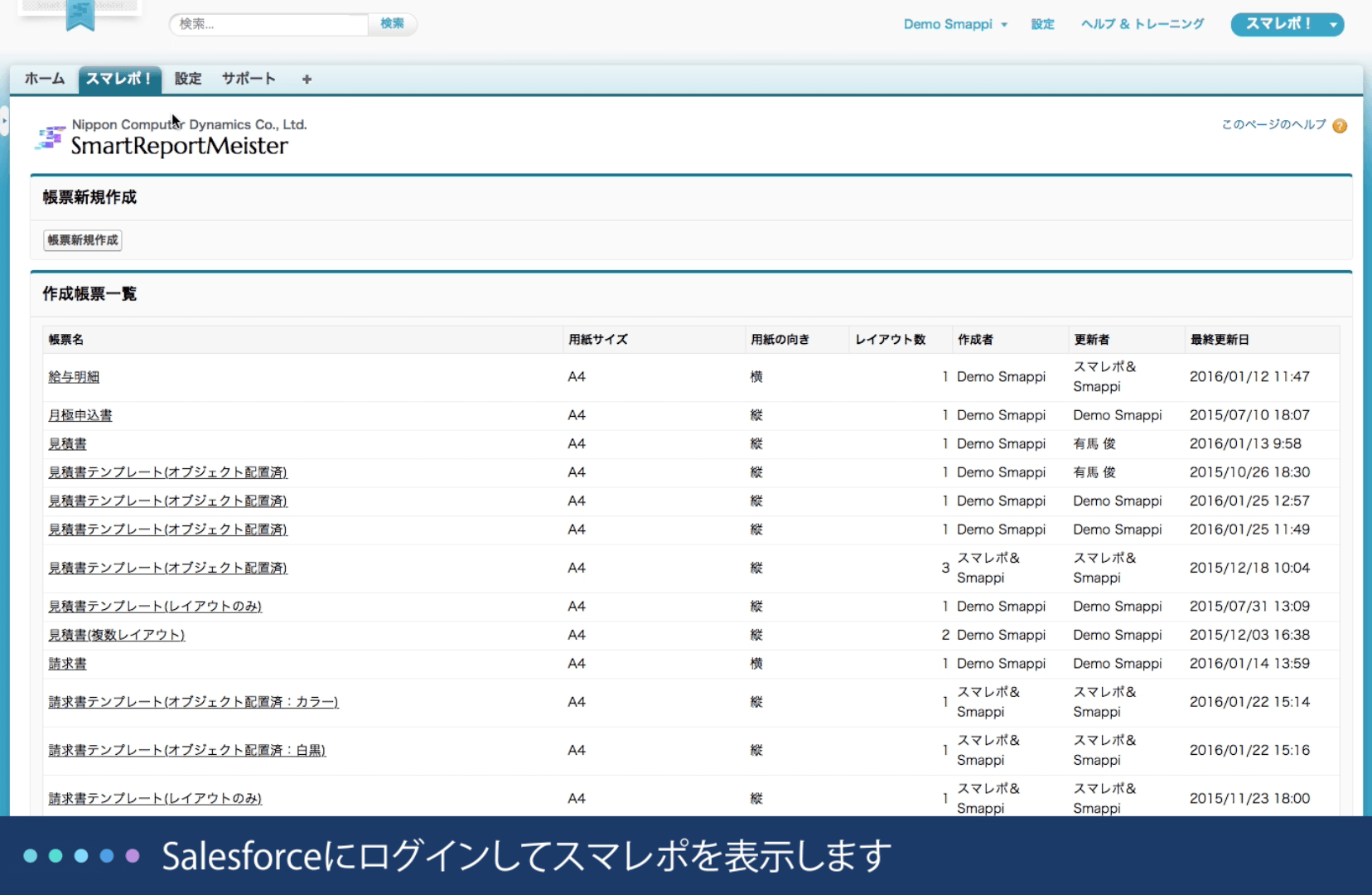Open 請求書テンプレート(レイアウトのみ) report

(155, 799)
